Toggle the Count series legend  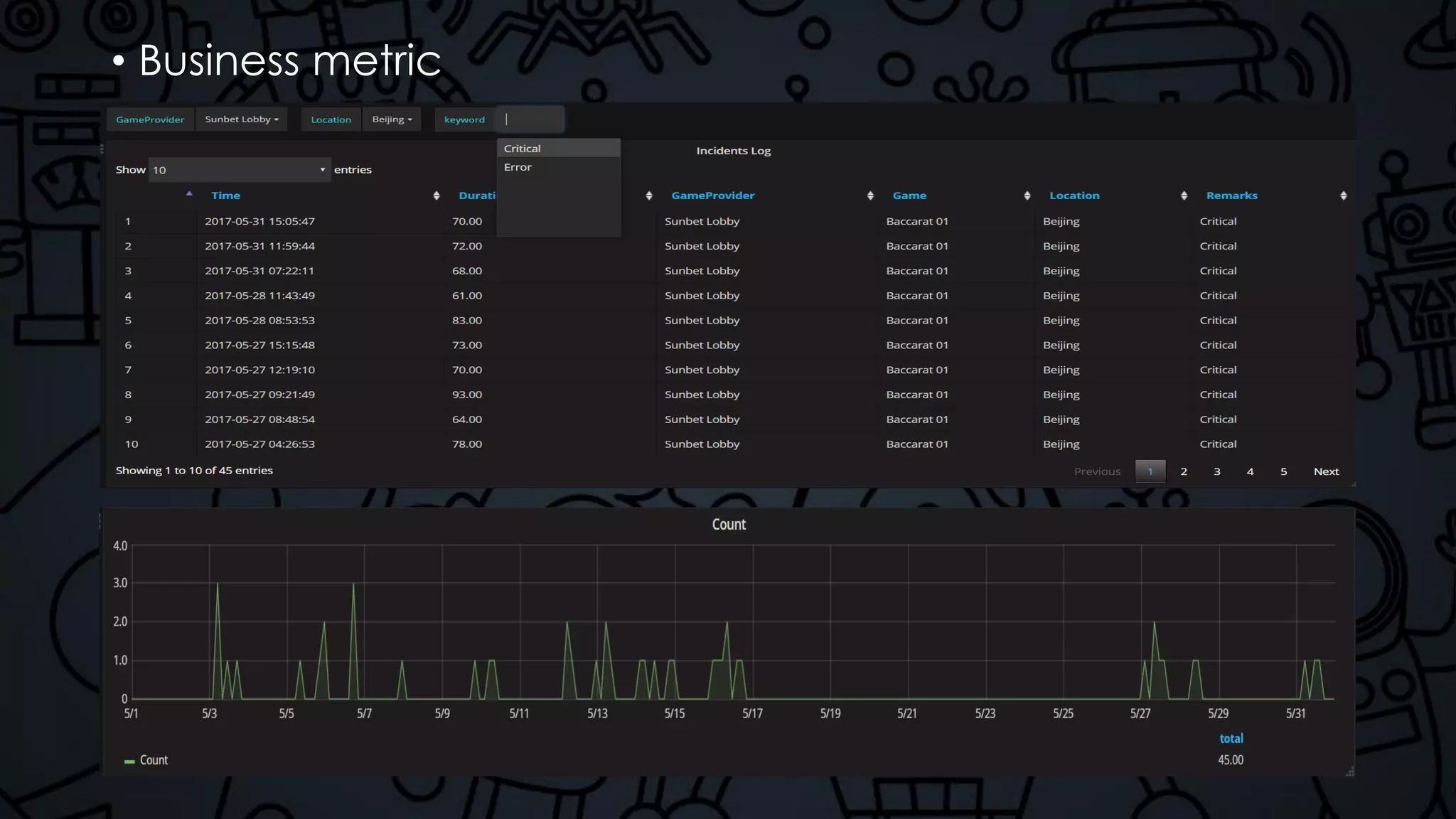pos(154,760)
